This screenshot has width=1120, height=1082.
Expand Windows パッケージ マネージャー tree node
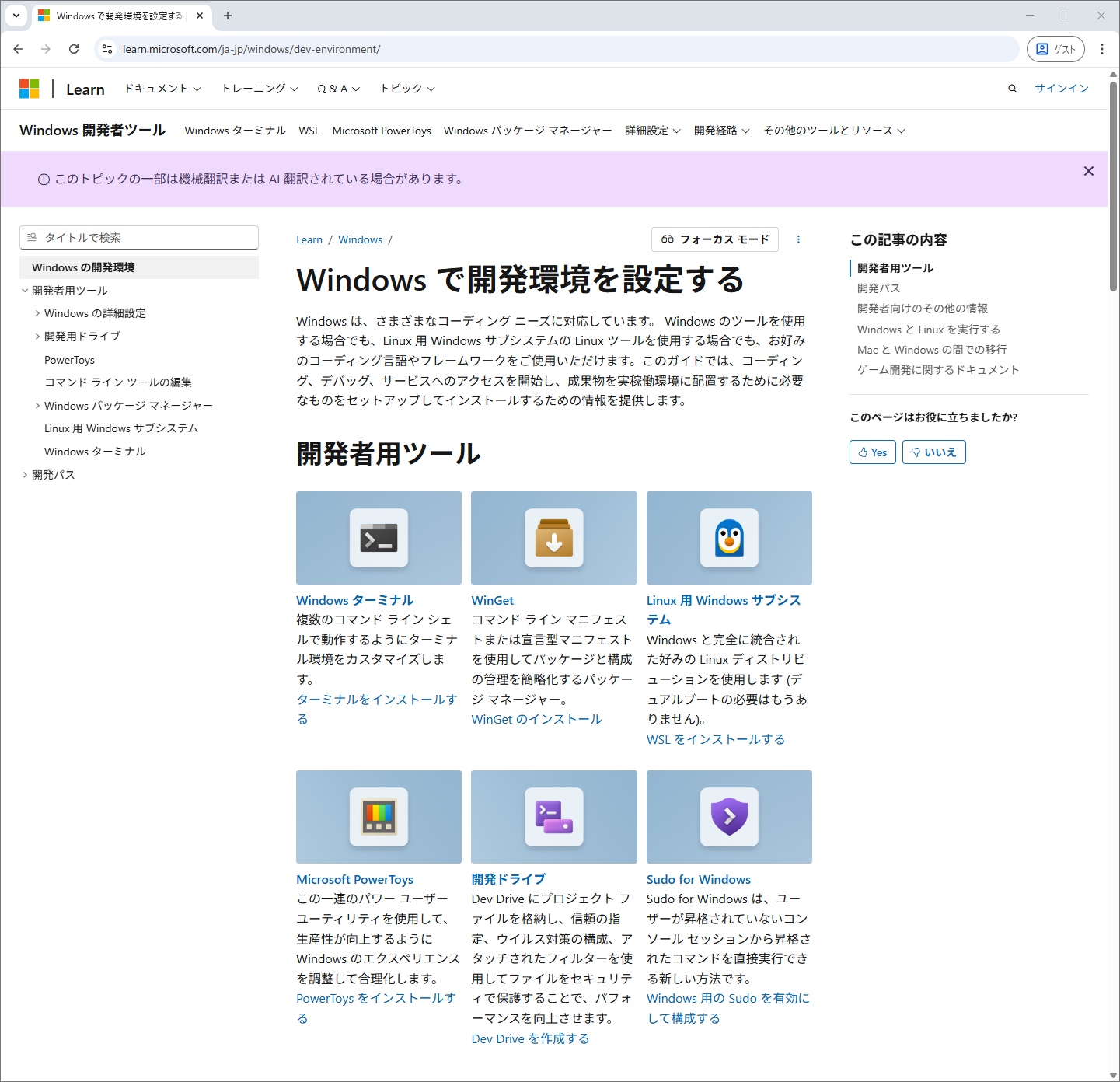coord(37,406)
